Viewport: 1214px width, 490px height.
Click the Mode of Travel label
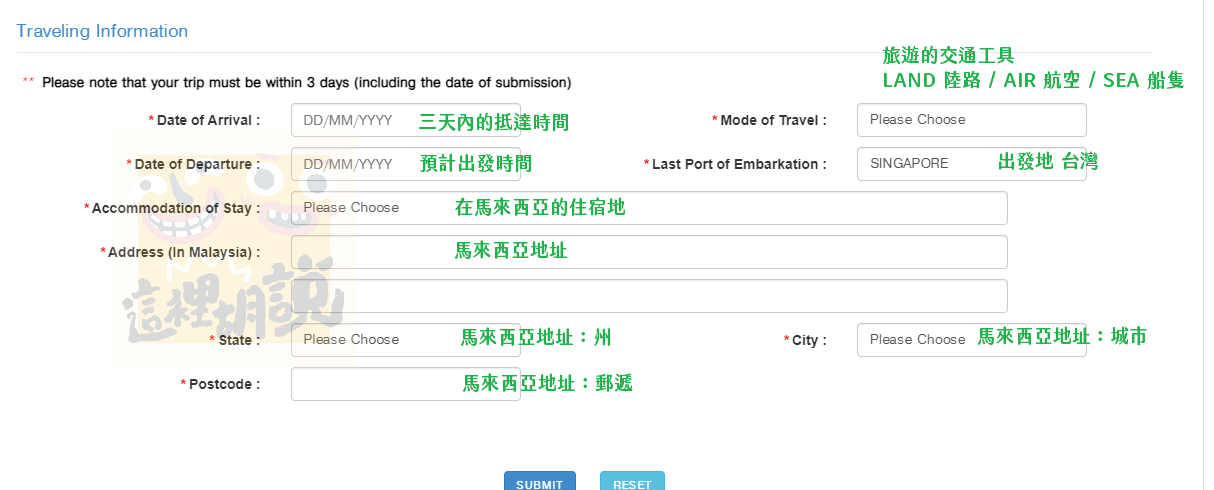pos(773,120)
